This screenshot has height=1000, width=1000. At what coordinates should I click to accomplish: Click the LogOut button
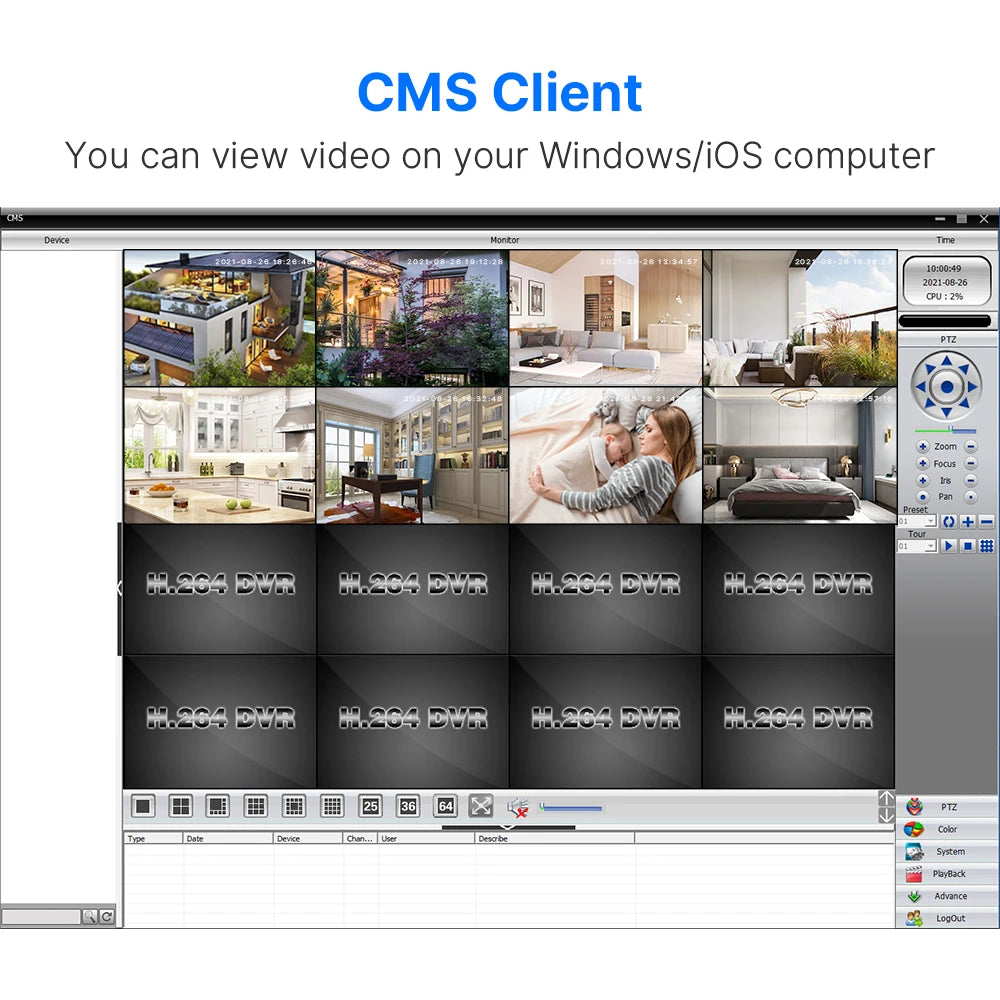[947, 918]
